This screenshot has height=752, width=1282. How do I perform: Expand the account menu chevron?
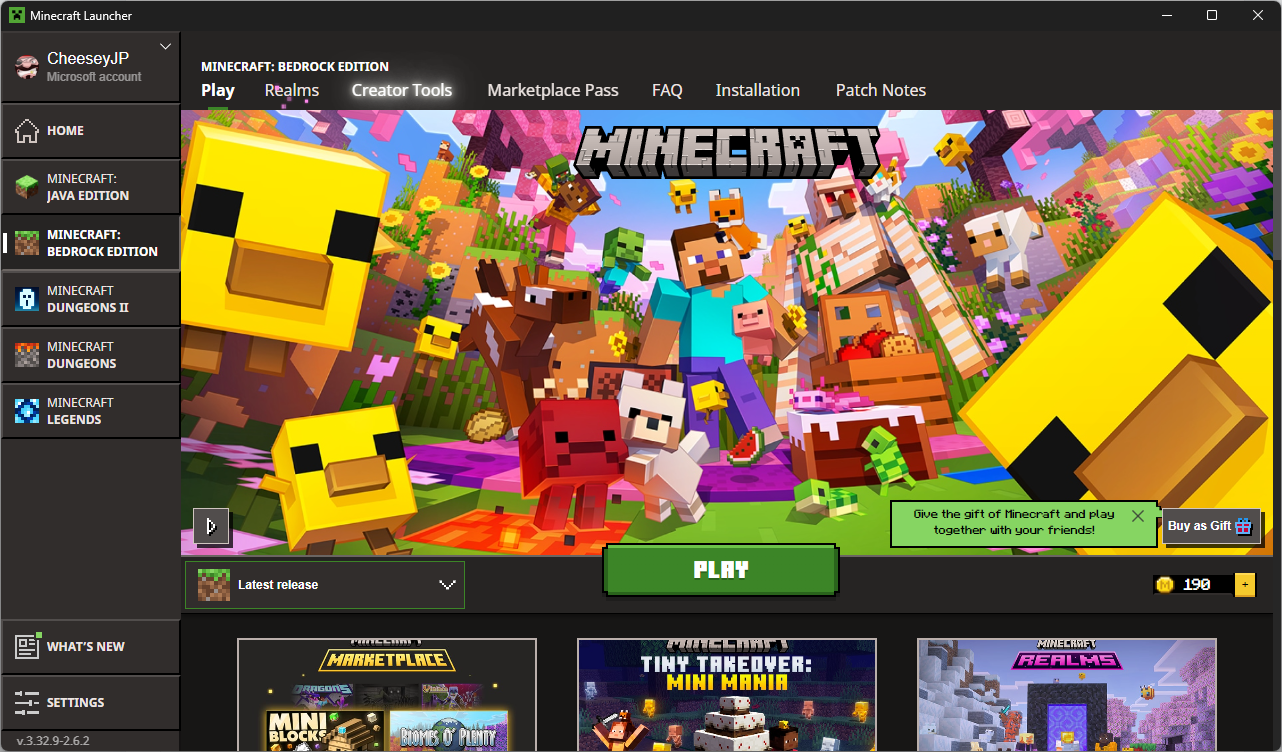(166, 46)
